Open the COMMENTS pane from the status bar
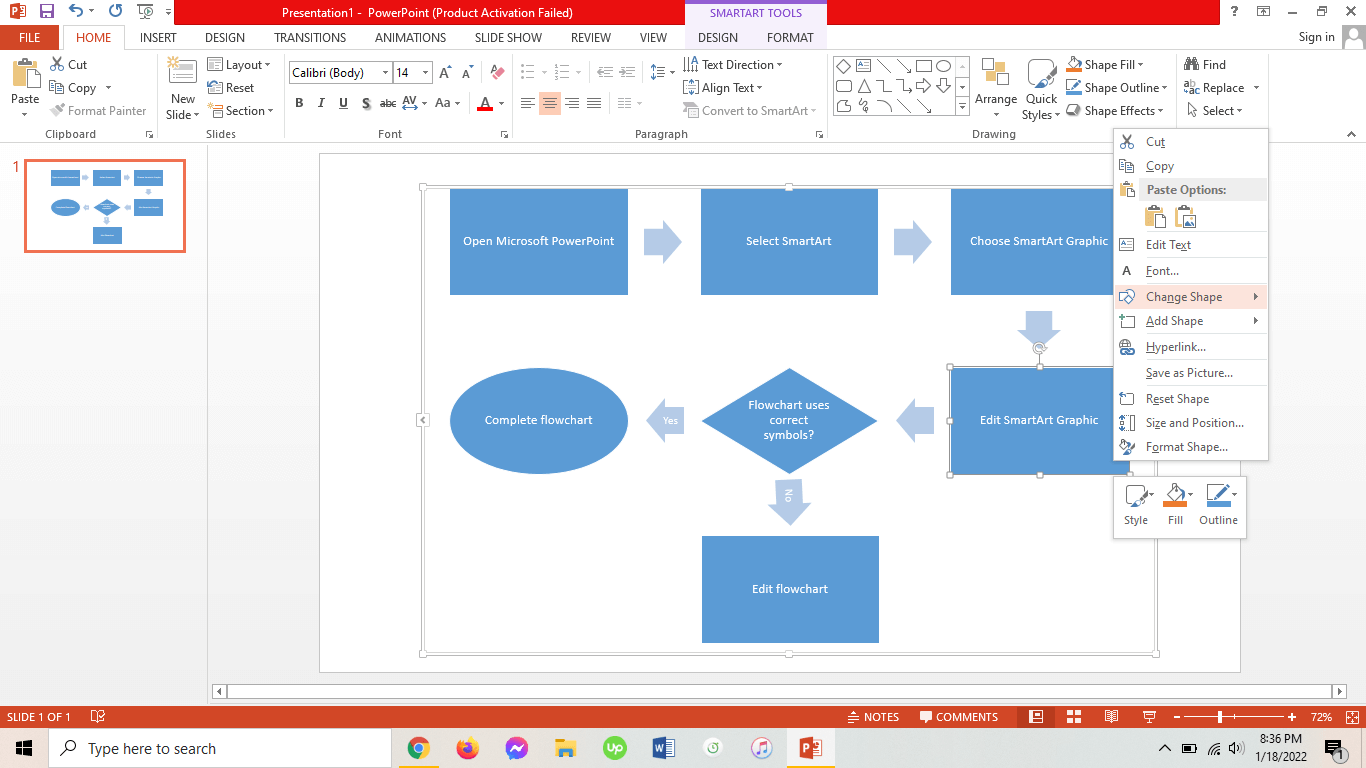1366x768 pixels. coord(960,716)
